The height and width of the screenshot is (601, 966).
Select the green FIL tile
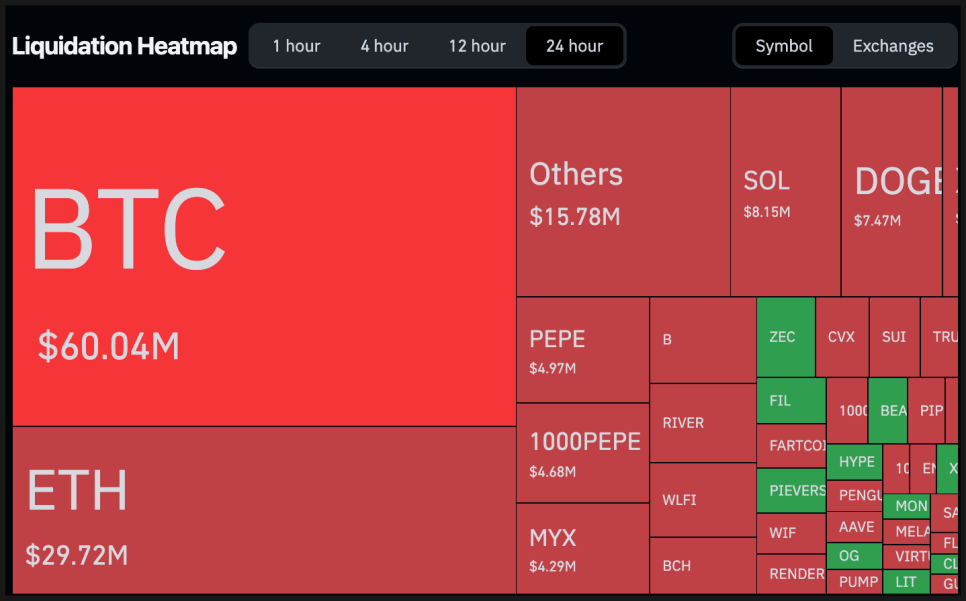pos(790,400)
